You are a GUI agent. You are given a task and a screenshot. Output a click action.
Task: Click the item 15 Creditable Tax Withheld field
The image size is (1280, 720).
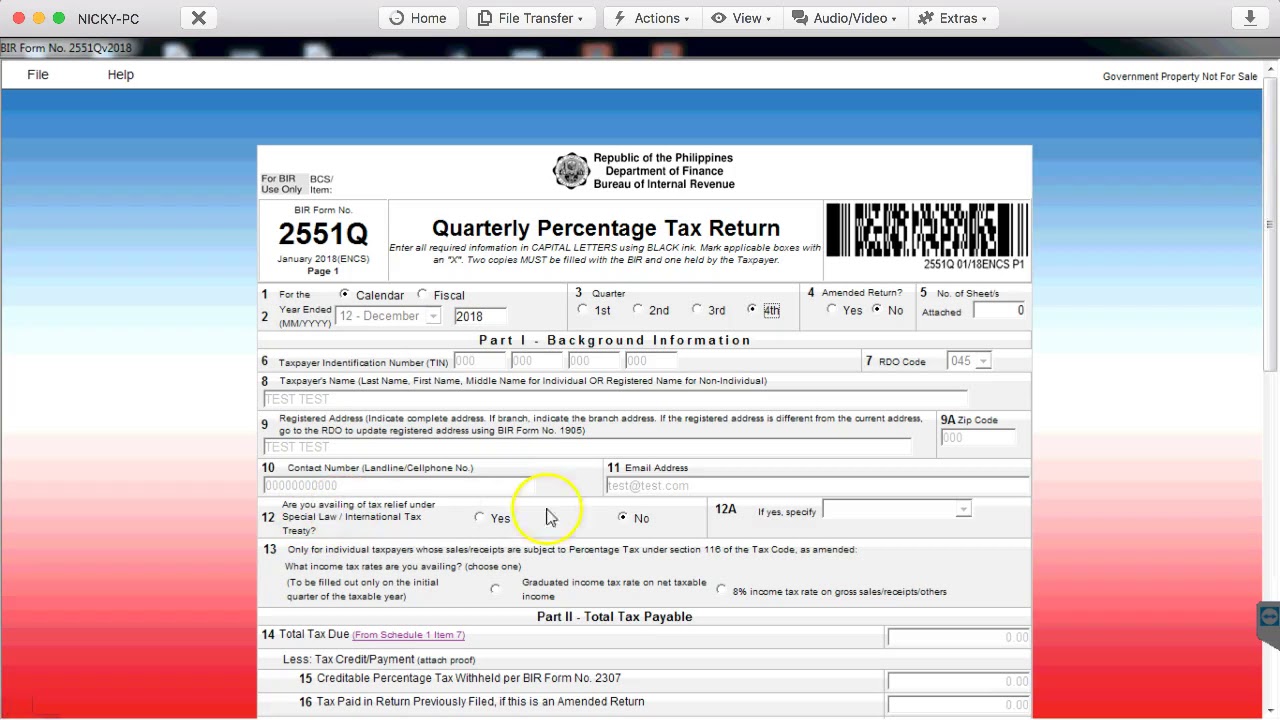[958, 681]
